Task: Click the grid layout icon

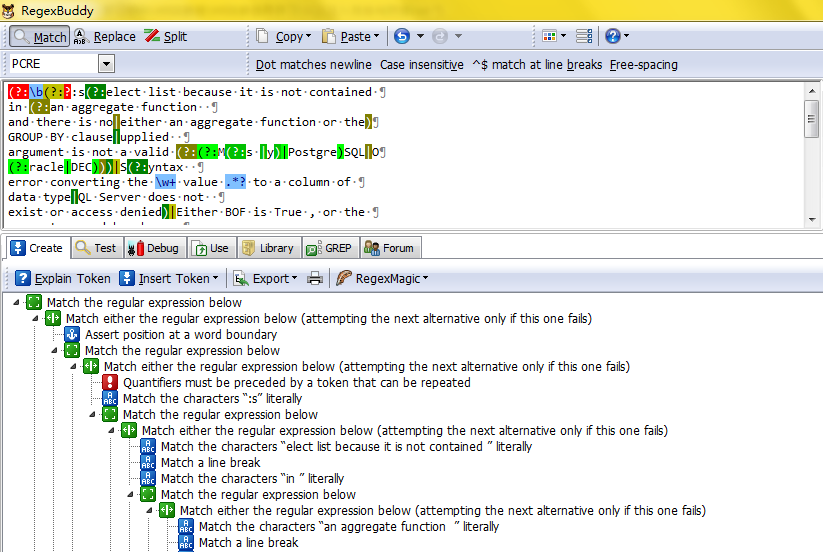Action: (x=550, y=36)
